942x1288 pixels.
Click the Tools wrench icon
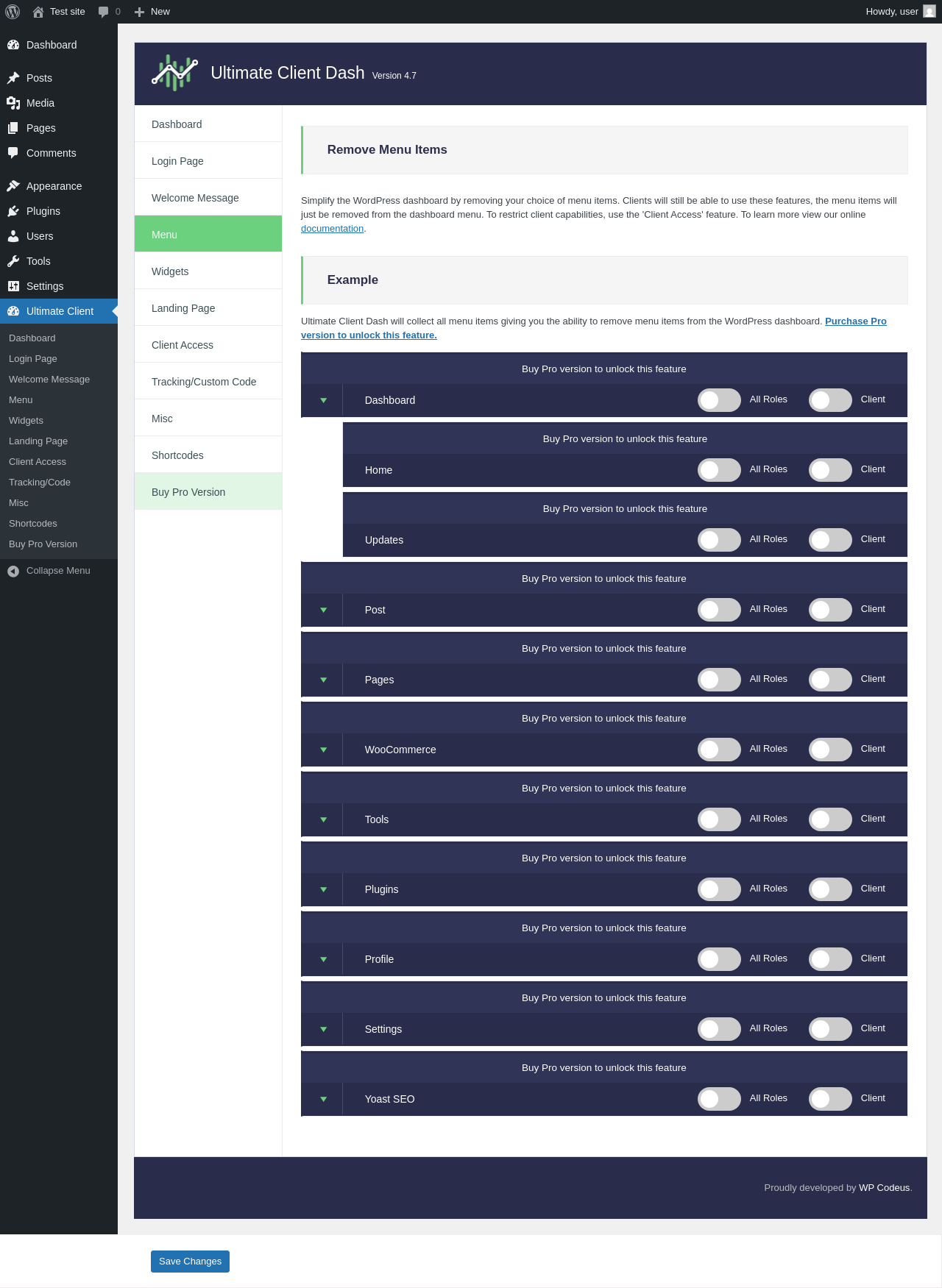(13, 261)
